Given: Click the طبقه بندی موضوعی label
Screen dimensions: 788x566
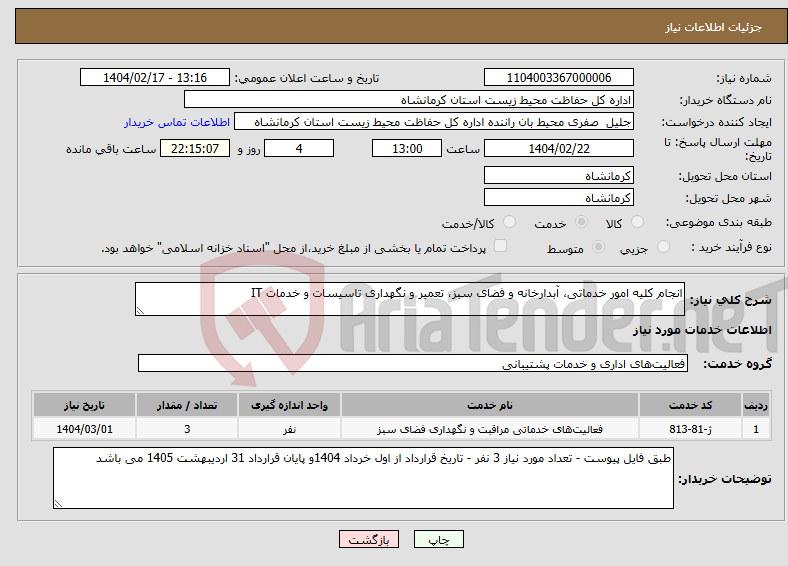Looking at the screenshot, I should [719, 222].
